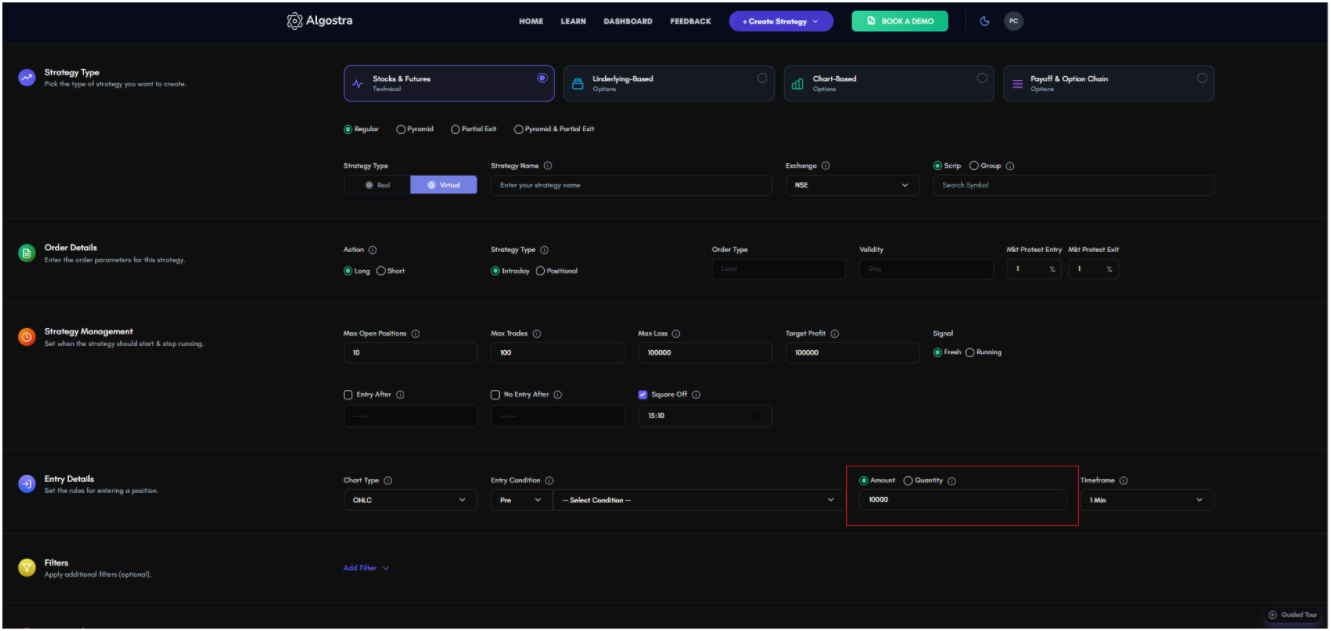Select the Partial Exit radio option
This screenshot has height=631, width=1331.
(x=455, y=129)
